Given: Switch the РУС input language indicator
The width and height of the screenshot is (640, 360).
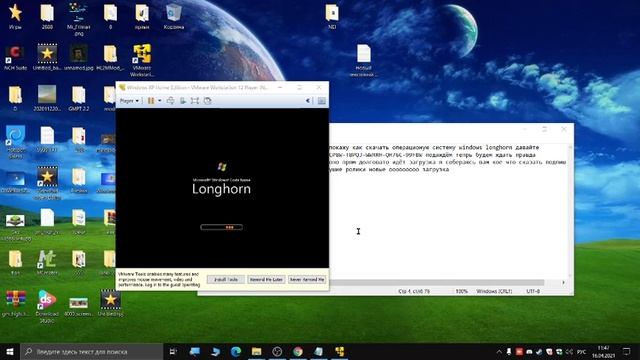Looking at the screenshot, I should tap(582, 351).
